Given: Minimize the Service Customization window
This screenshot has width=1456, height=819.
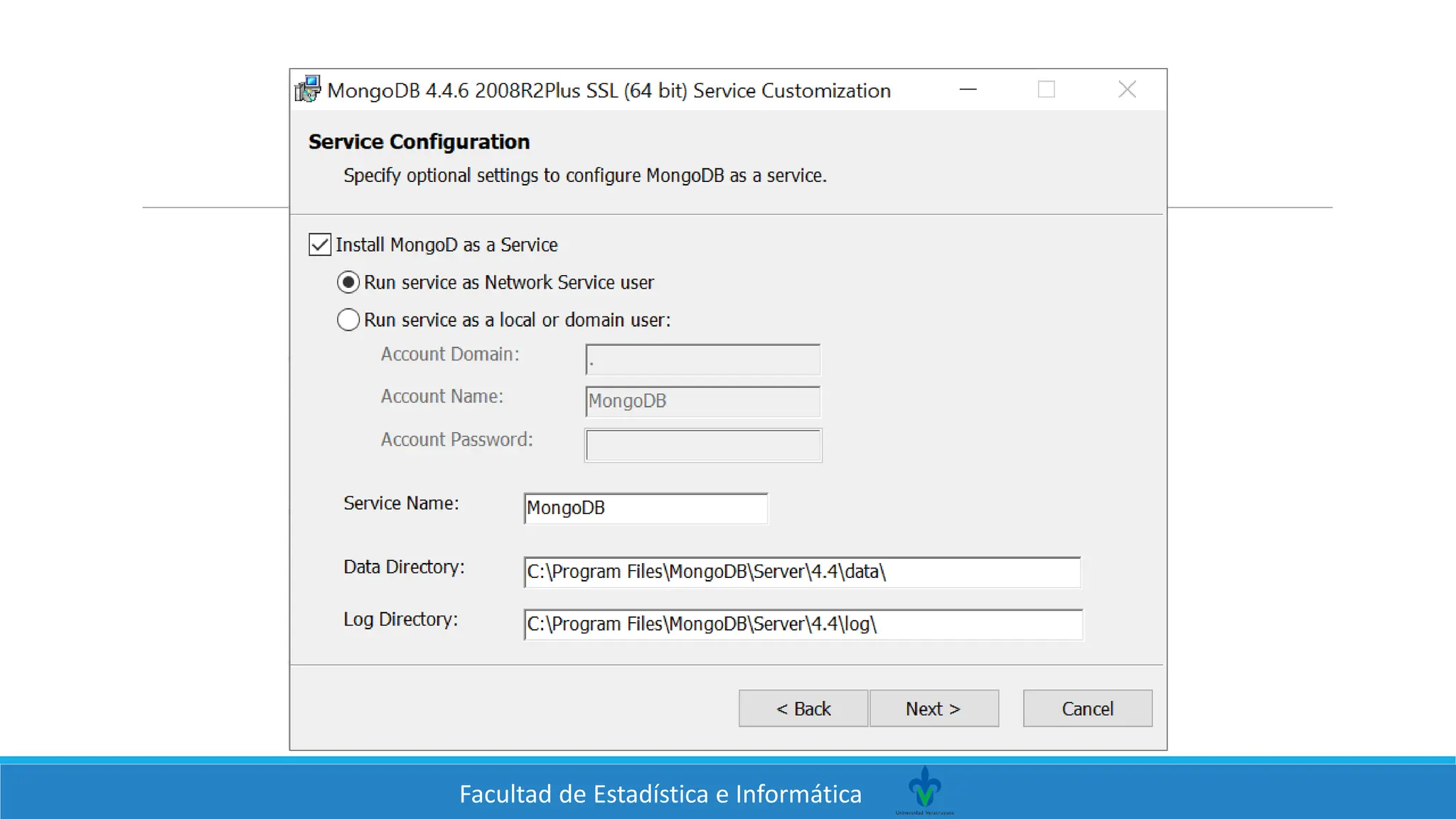Looking at the screenshot, I should (968, 90).
